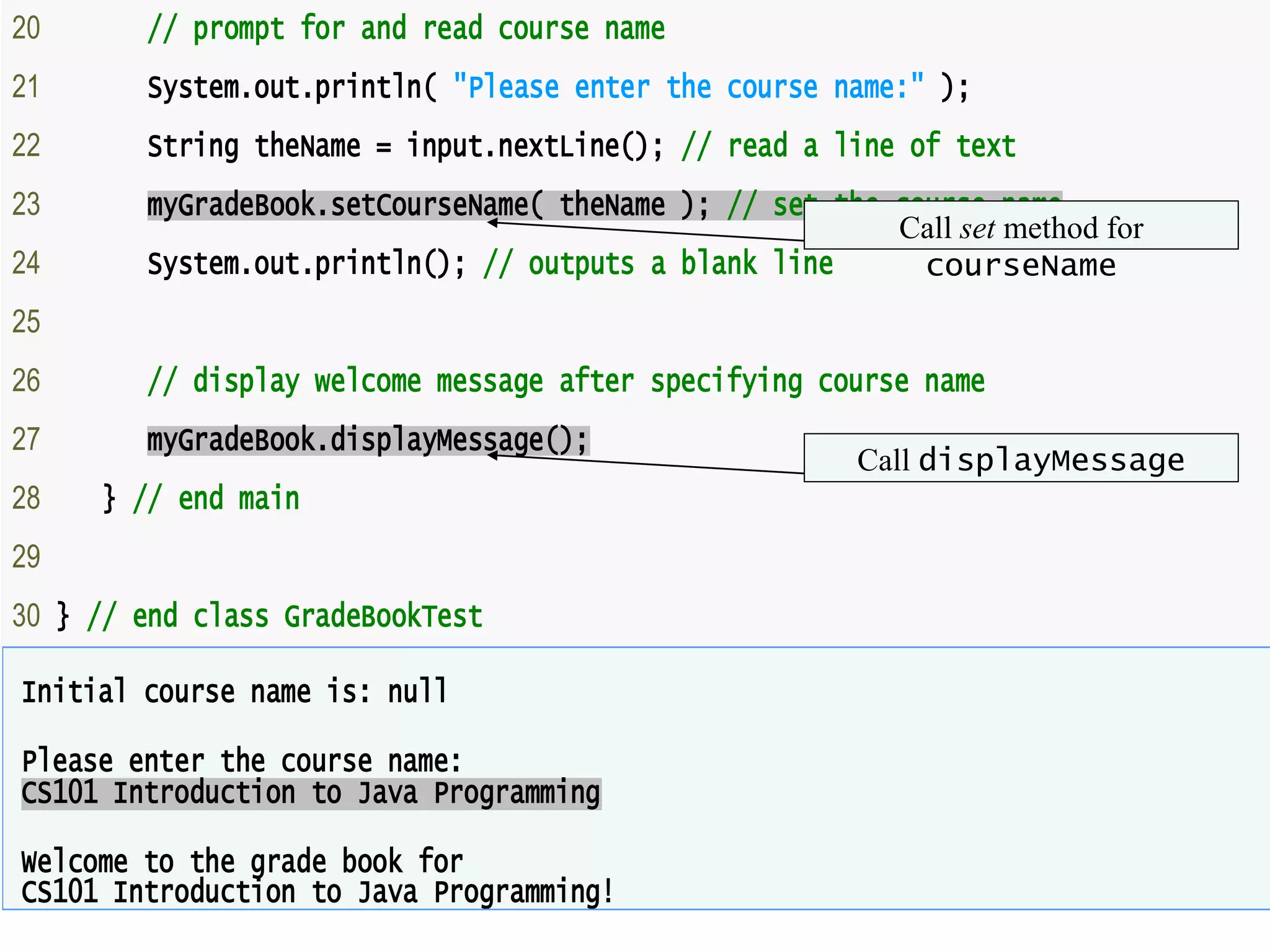The height and width of the screenshot is (952, 1270).
Task: Click the callout 'Call set method for'
Action: (1021, 226)
